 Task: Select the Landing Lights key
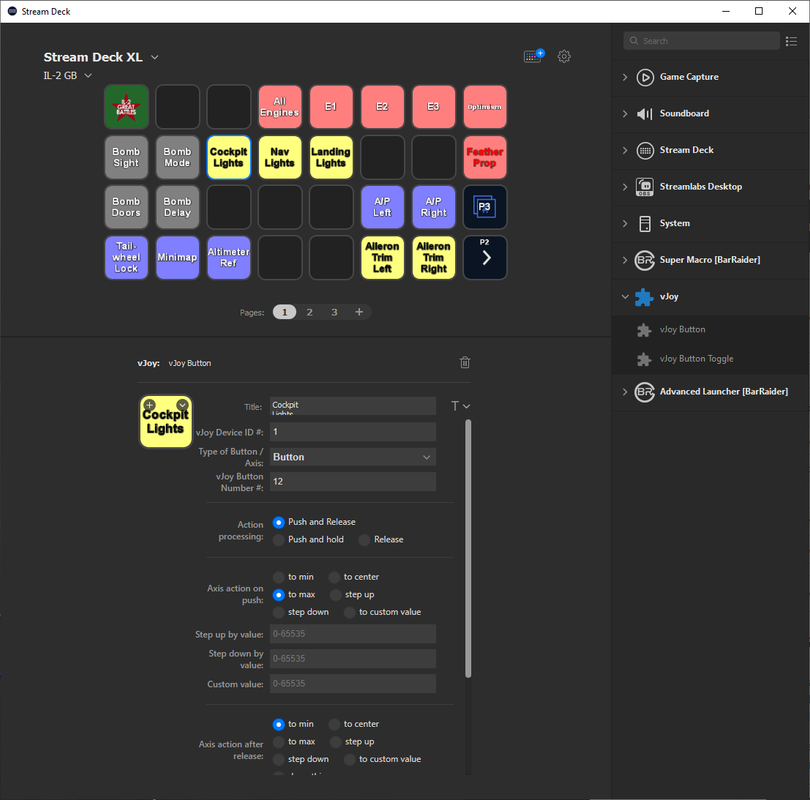[331, 157]
